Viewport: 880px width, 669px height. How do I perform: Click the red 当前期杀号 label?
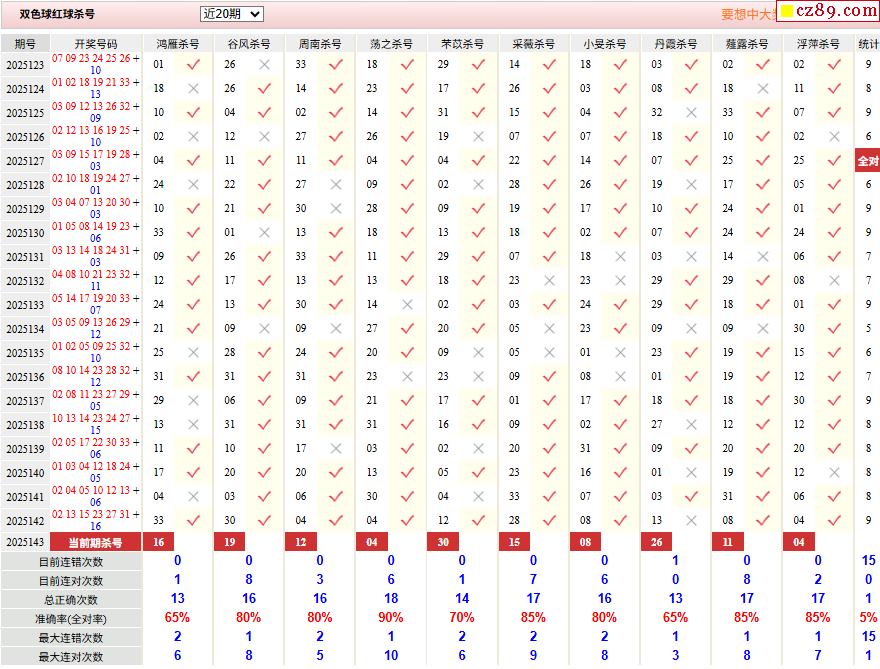click(x=96, y=542)
